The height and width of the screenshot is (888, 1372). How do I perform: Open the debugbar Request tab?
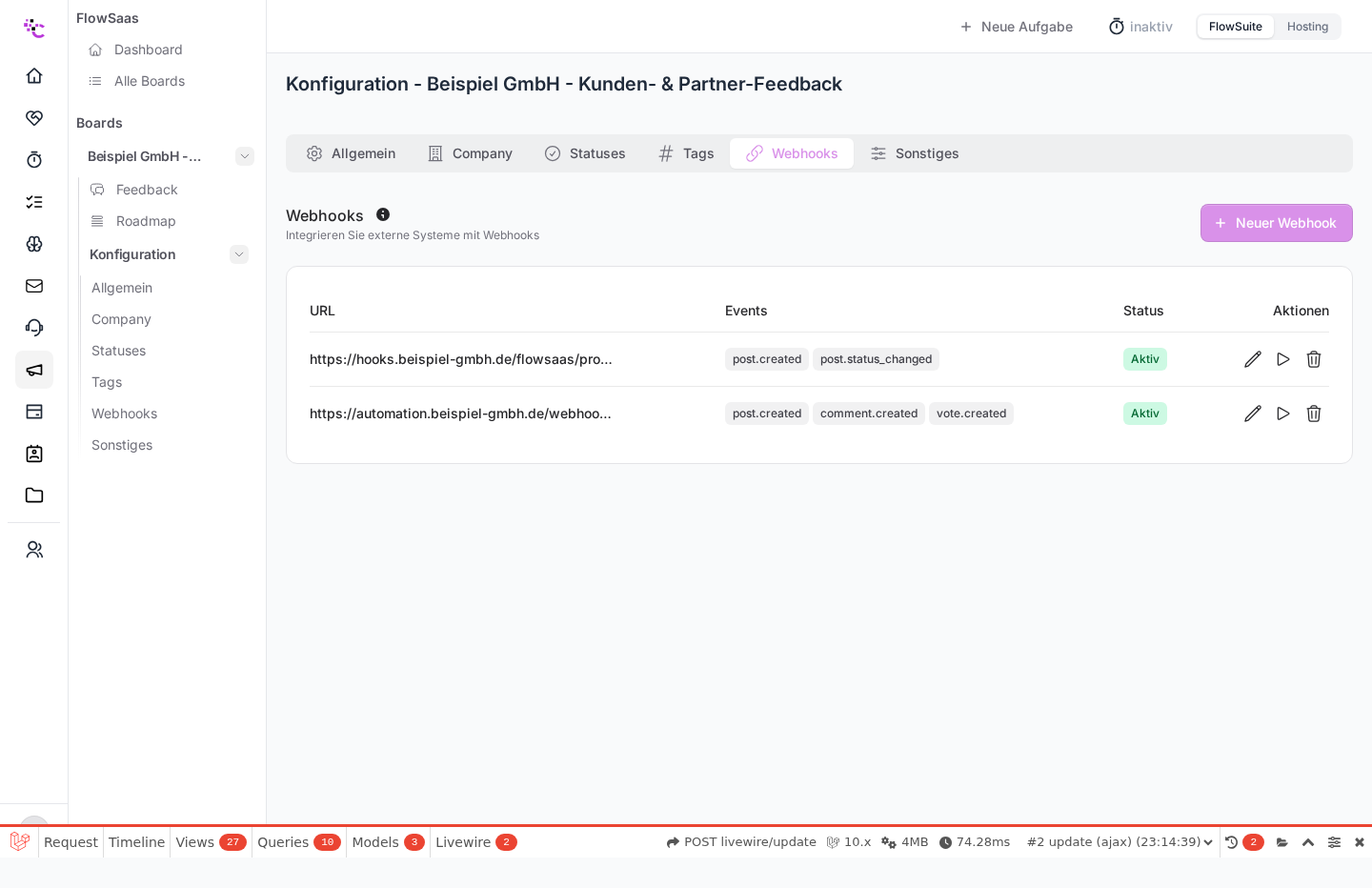coord(71,842)
